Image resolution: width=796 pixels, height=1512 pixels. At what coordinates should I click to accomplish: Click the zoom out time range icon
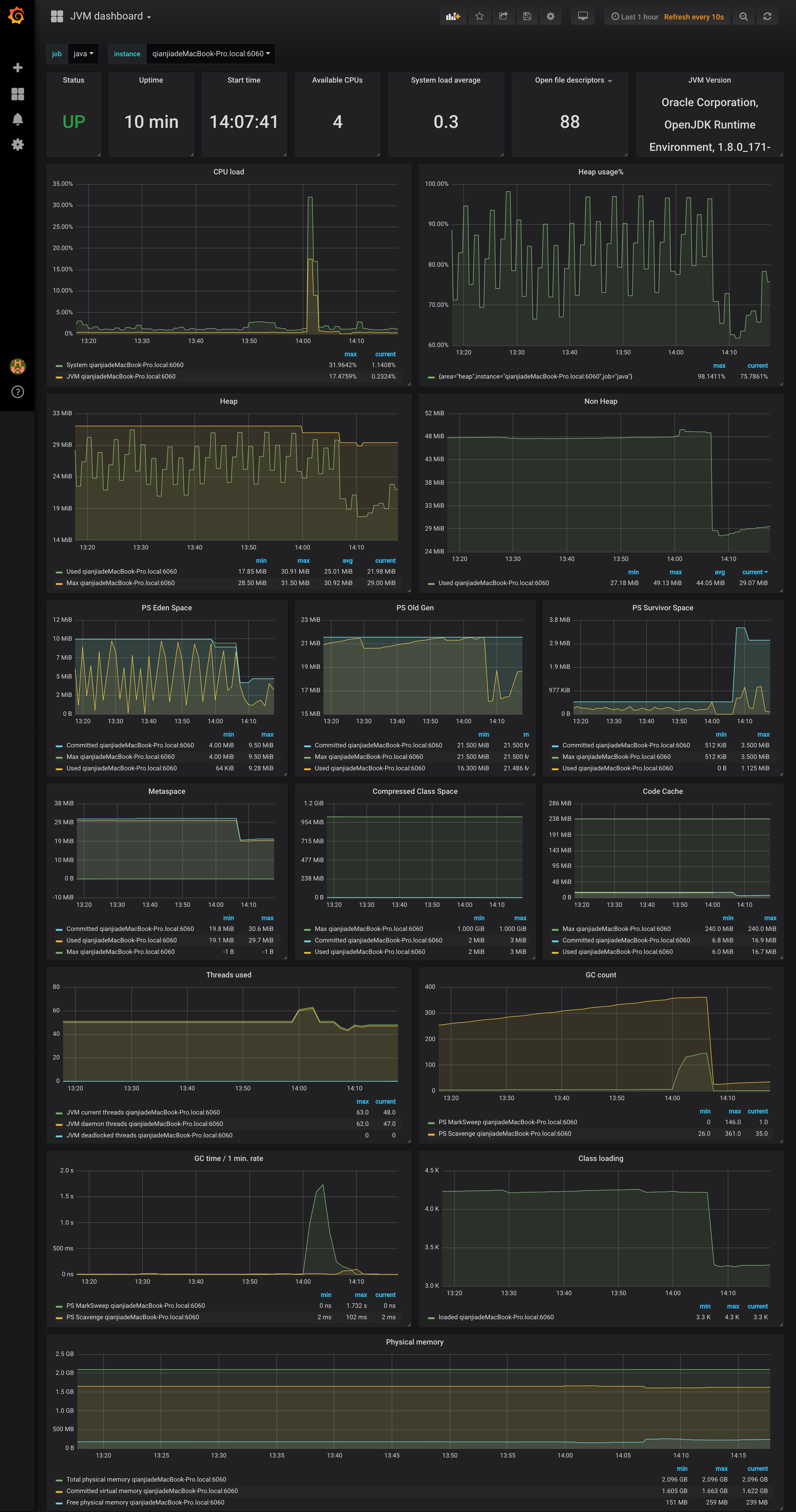(743, 16)
